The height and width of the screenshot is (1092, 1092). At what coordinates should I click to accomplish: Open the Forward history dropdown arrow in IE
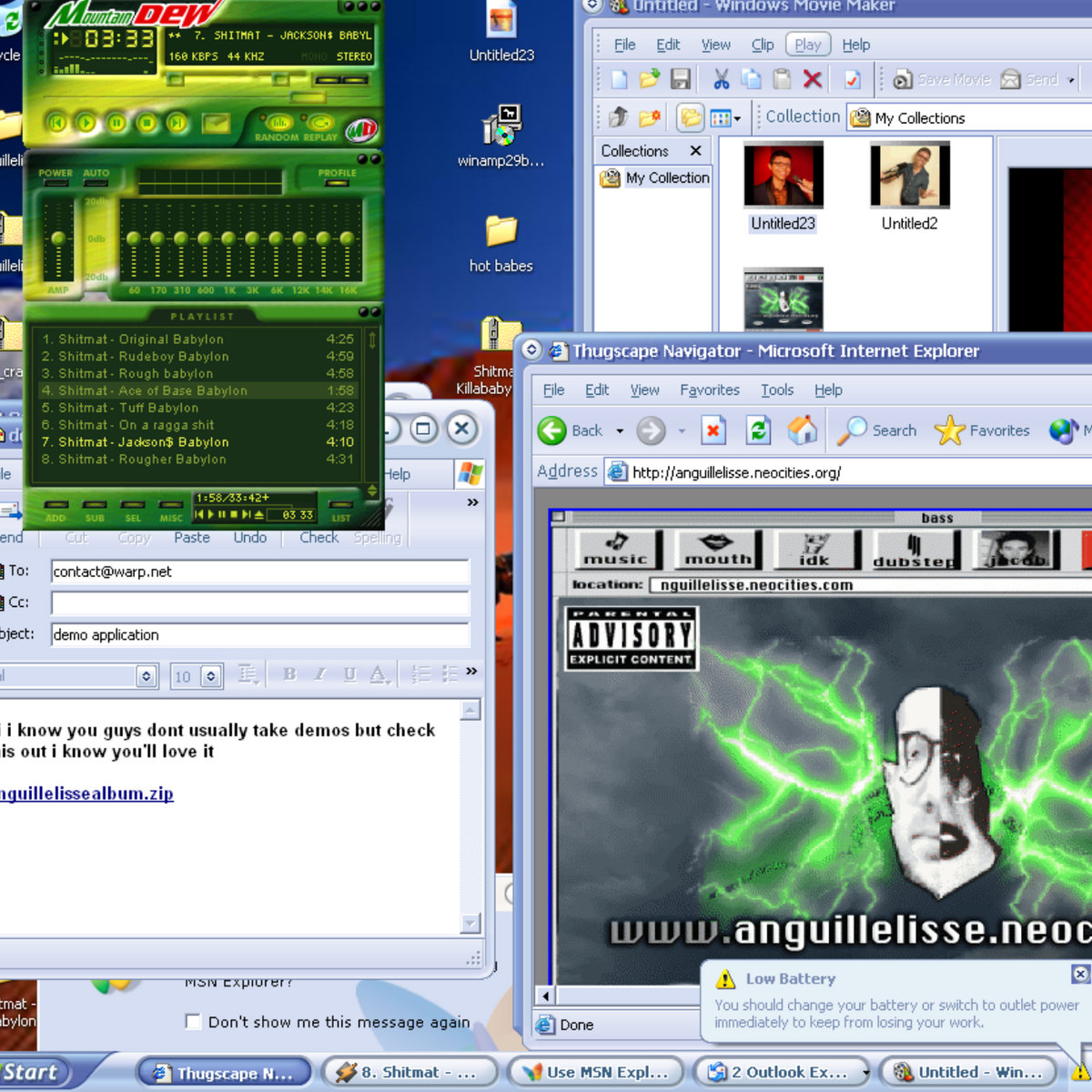(x=681, y=431)
